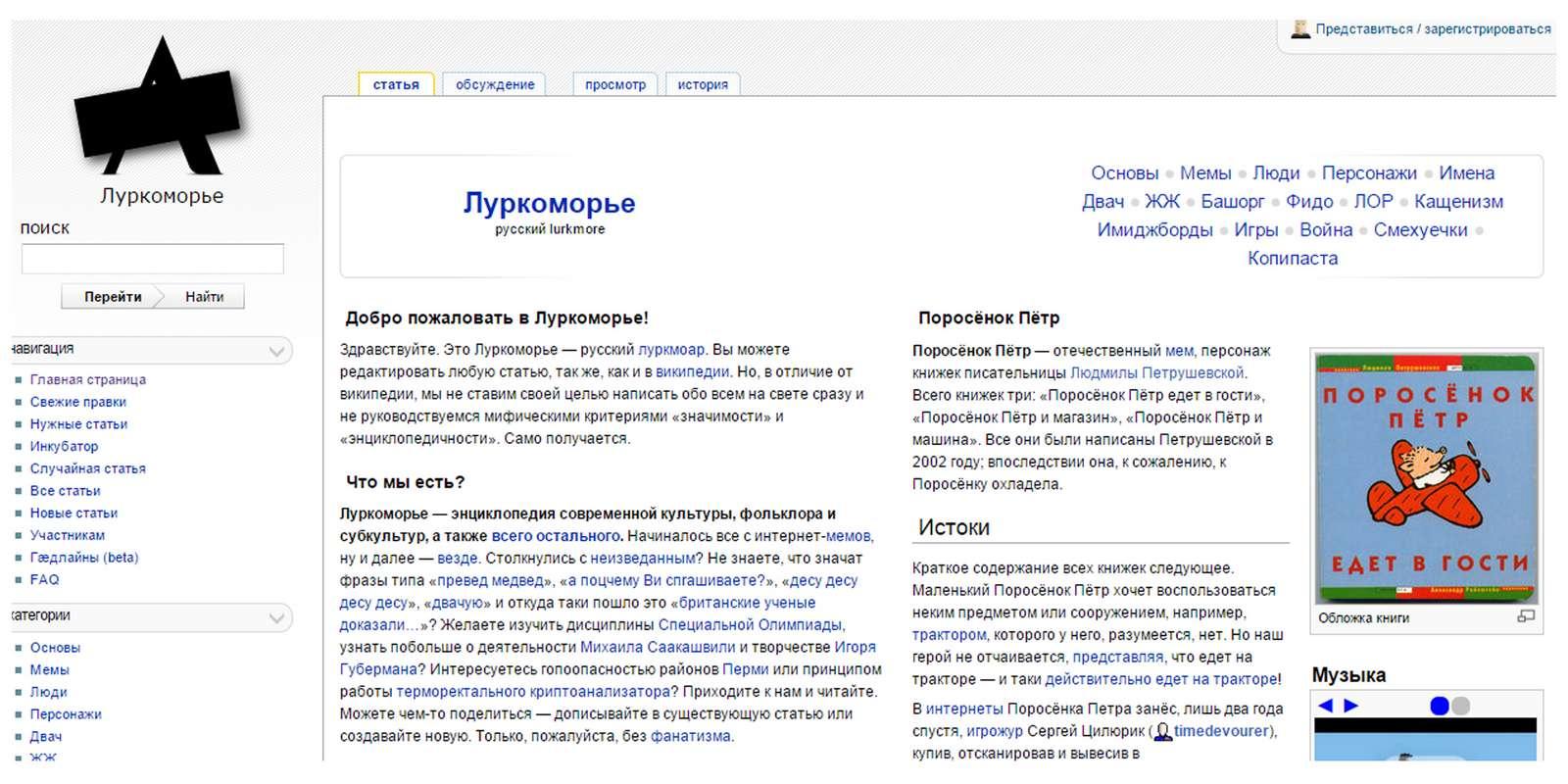The width and height of the screenshot is (1568, 784).
Task: Open Фидо portal link
Action: pyautogui.click(x=1309, y=202)
